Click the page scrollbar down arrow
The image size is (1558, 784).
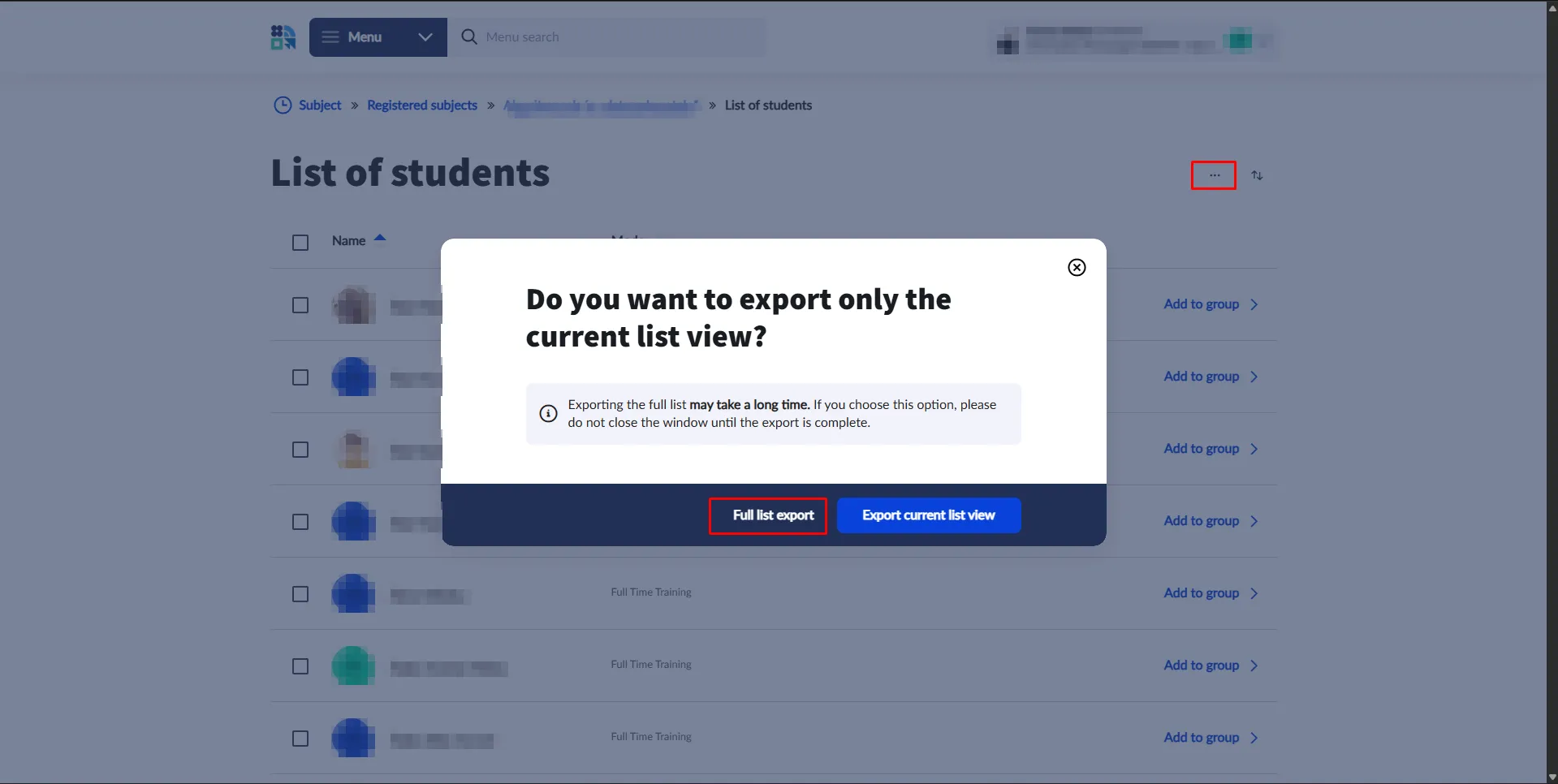click(x=1552, y=778)
